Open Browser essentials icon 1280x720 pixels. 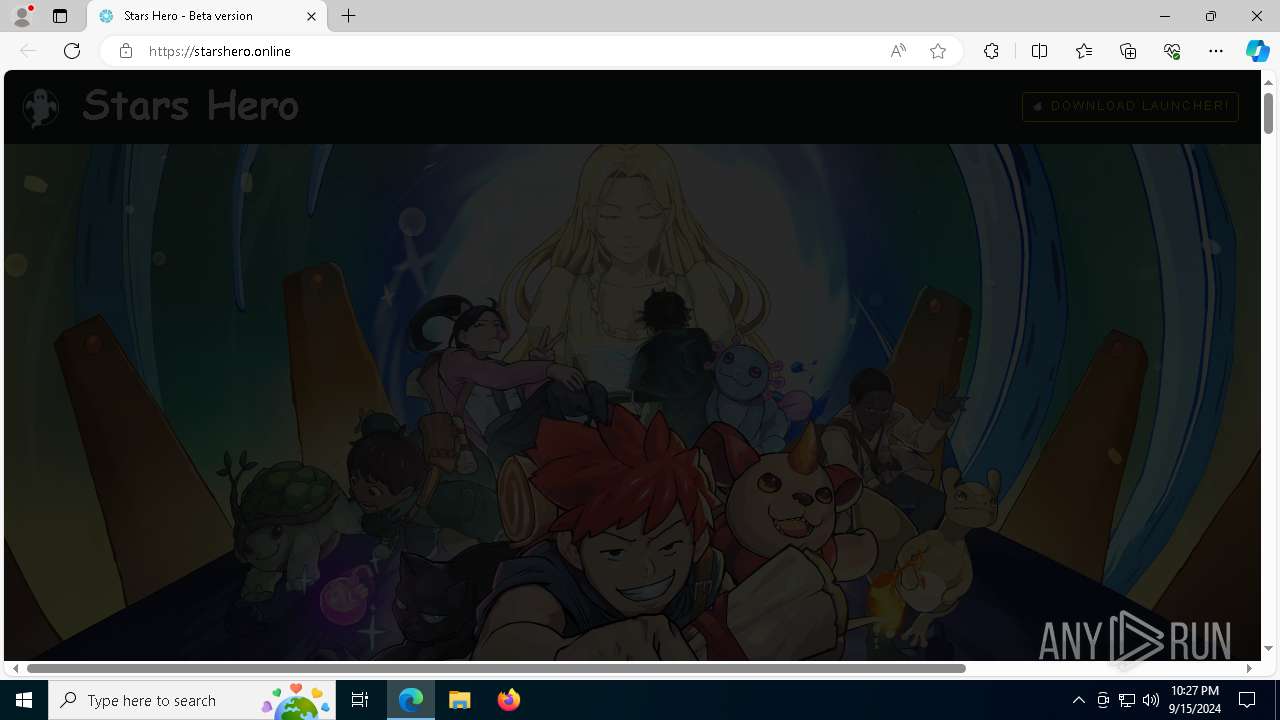[1172, 51]
